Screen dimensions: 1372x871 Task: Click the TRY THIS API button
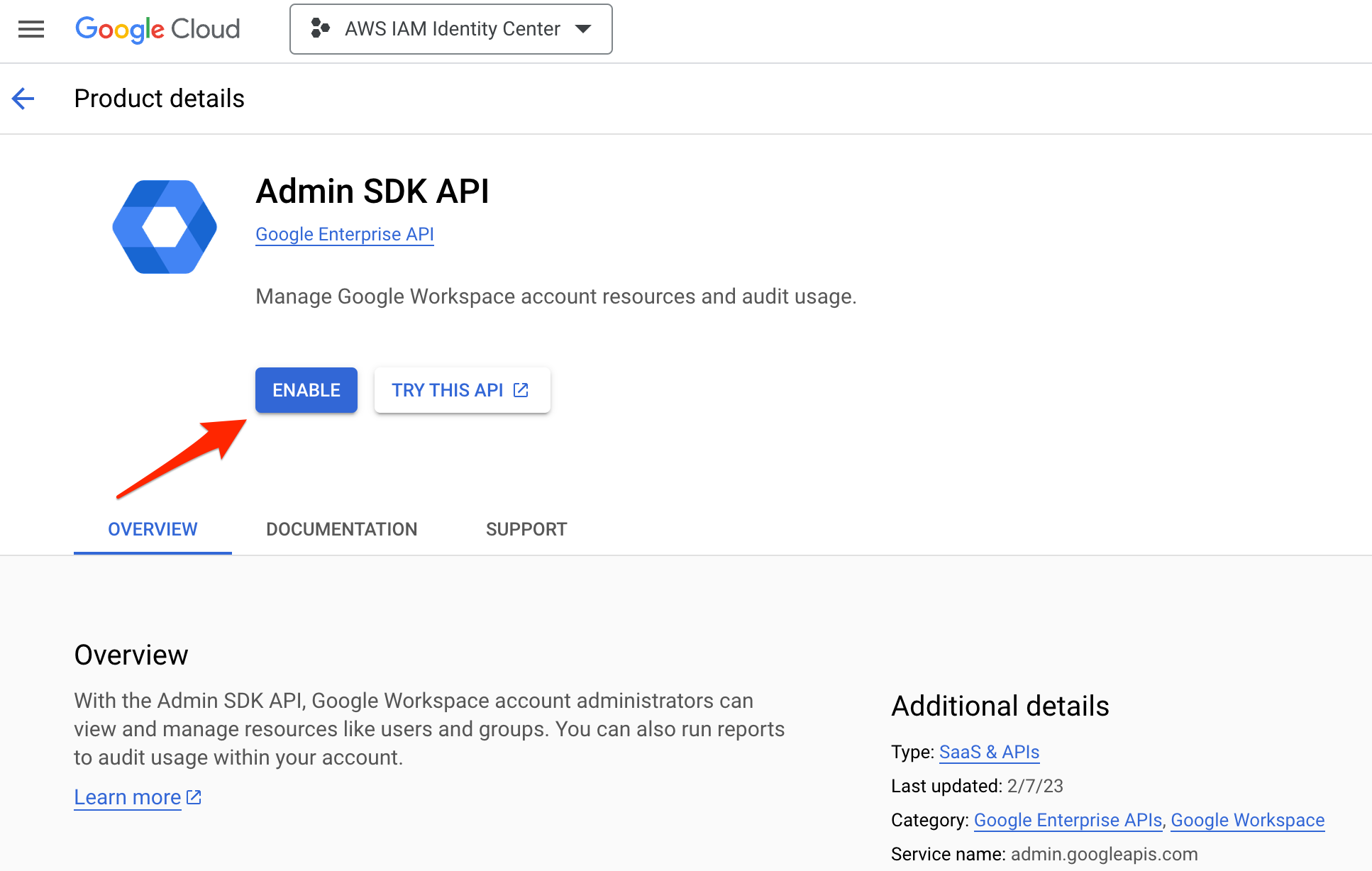click(462, 390)
